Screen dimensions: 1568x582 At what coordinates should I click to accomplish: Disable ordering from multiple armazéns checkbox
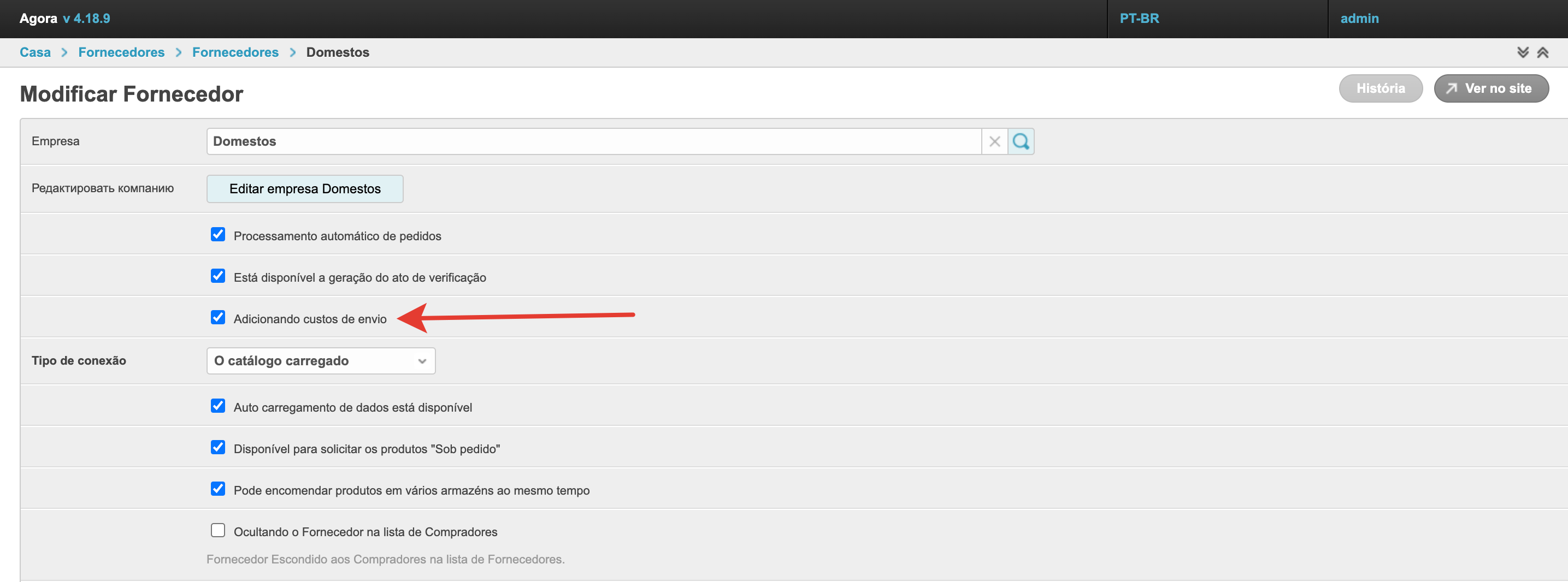point(218,489)
